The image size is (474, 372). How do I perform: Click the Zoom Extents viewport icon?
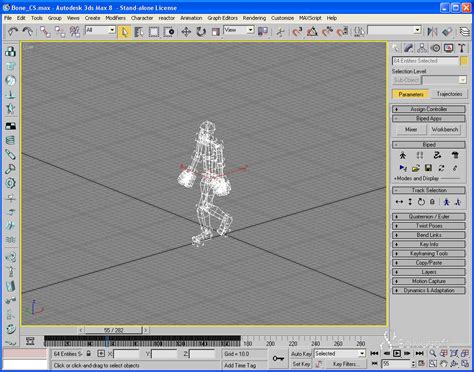tap(454, 354)
